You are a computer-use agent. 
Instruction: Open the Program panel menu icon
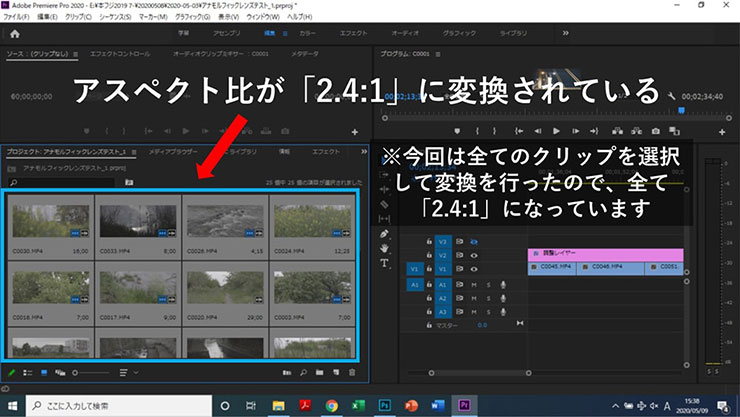click(x=438, y=54)
